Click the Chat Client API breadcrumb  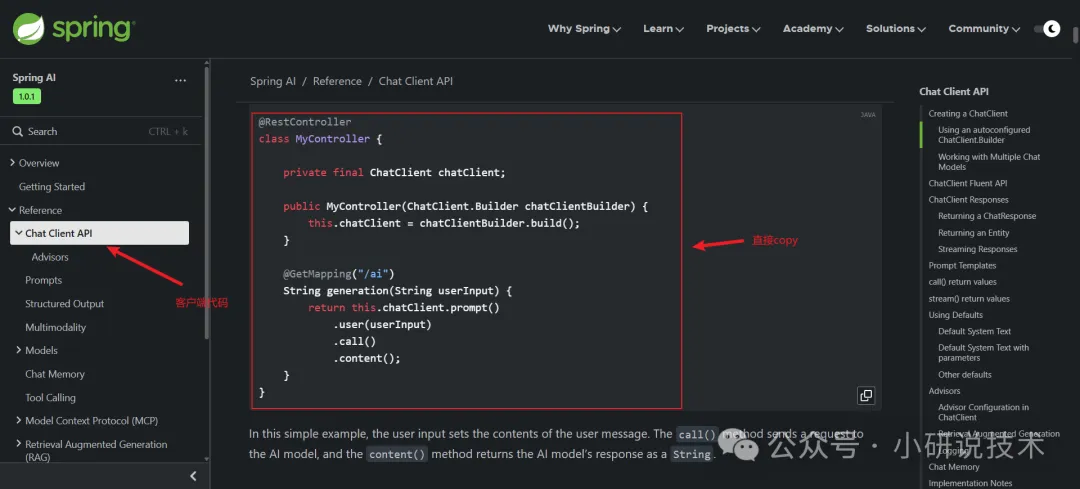[416, 81]
